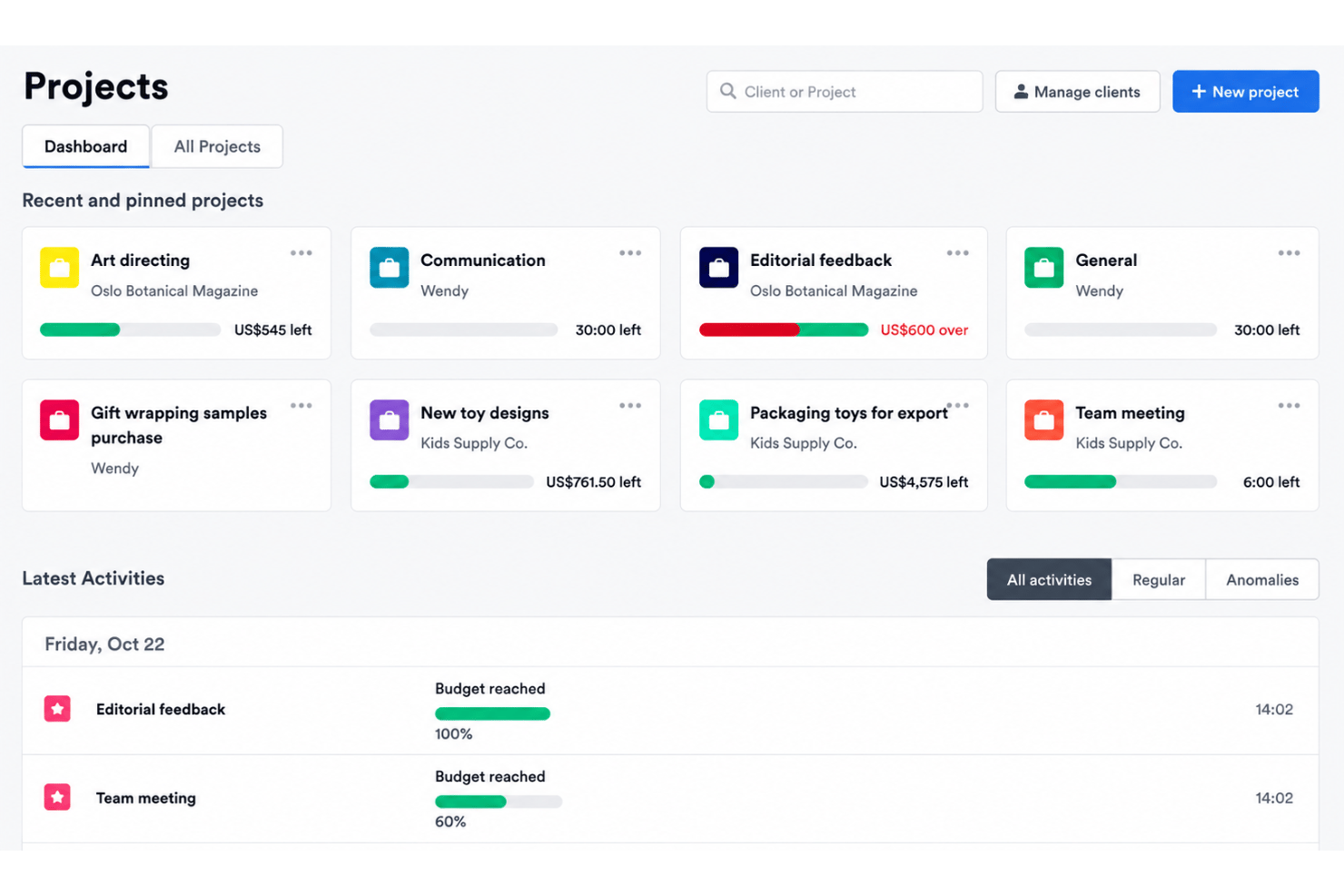Screen dimensions: 1344x896
Task: Click the yellow Art directing briefcase icon
Action: coord(59,268)
